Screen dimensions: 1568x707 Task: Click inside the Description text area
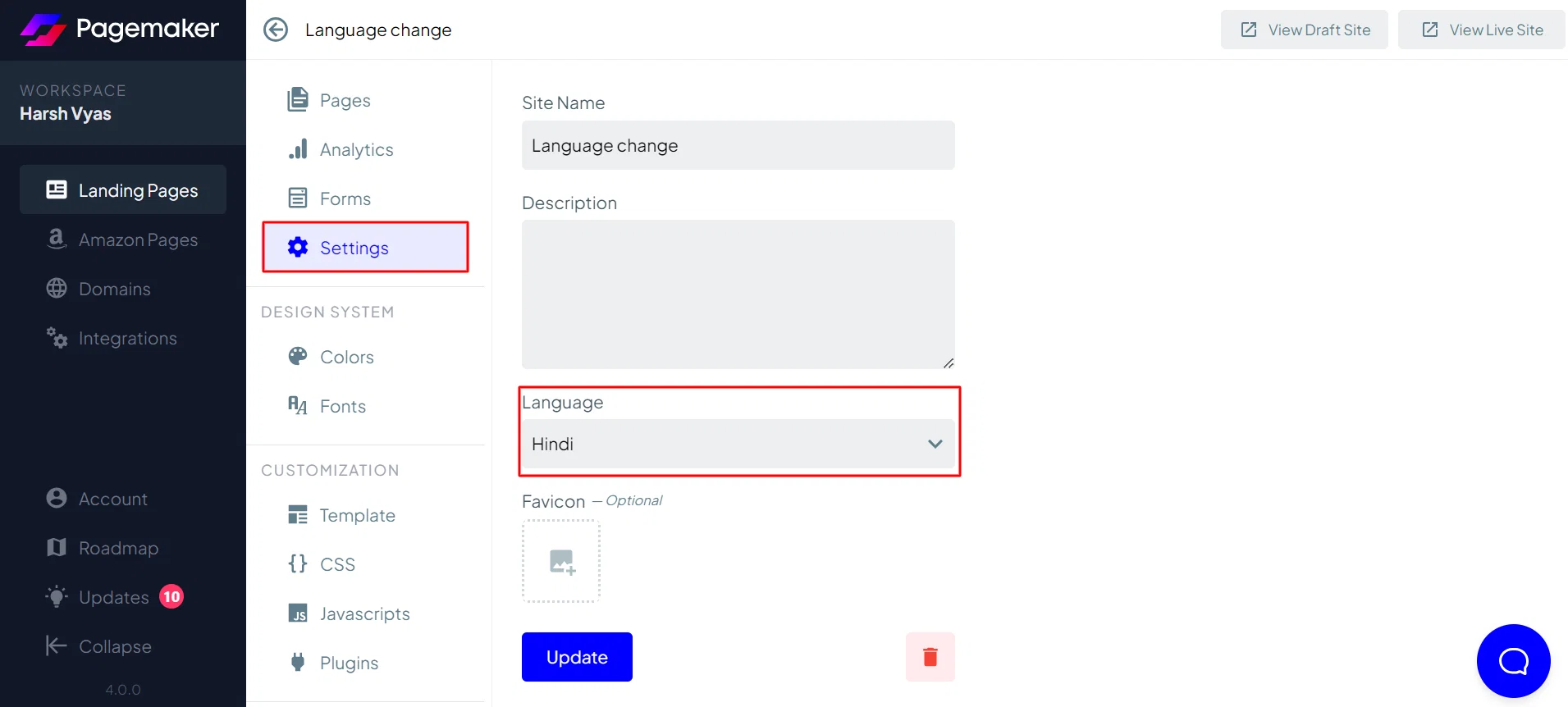(x=738, y=294)
